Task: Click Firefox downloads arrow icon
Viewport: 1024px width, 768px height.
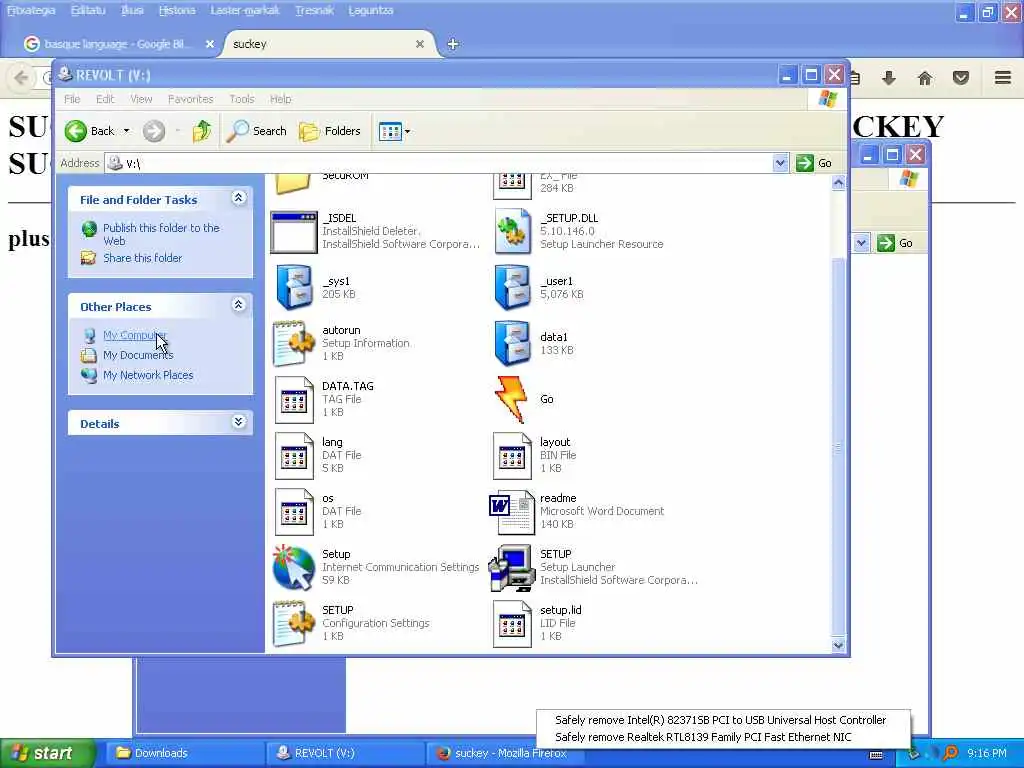Action: (x=889, y=78)
